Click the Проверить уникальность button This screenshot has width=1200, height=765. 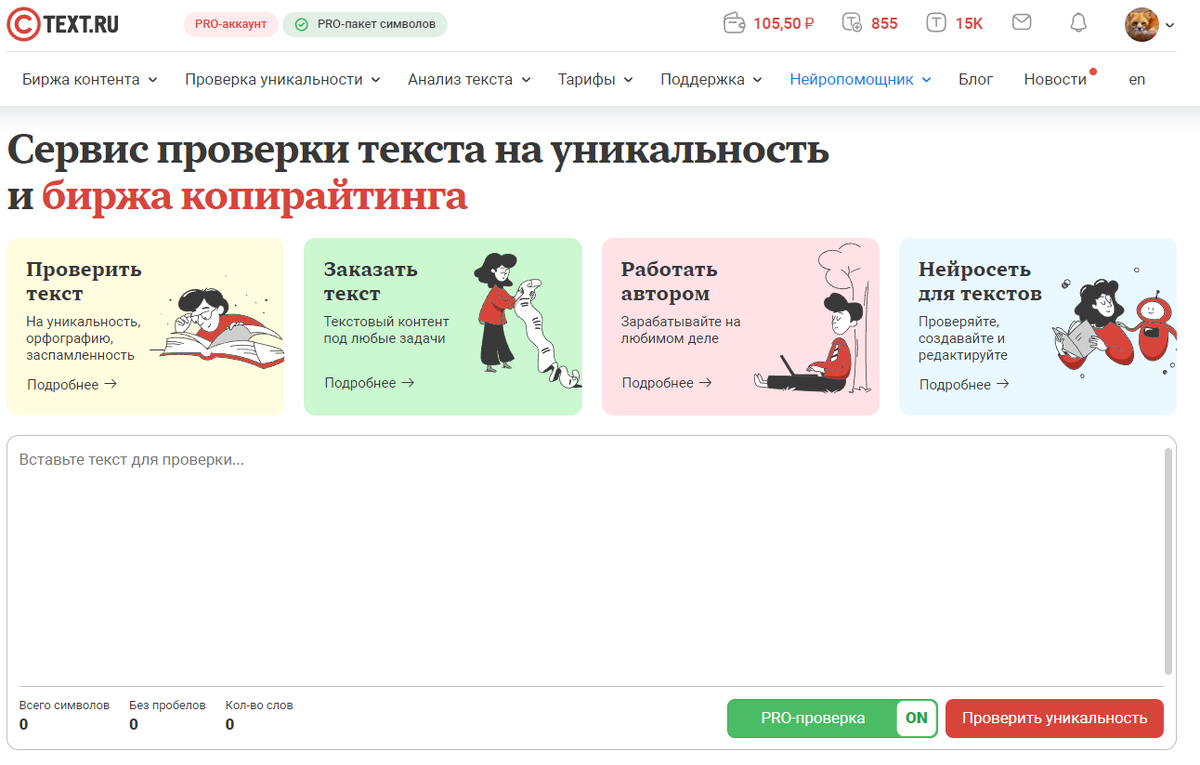pyautogui.click(x=1054, y=718)
